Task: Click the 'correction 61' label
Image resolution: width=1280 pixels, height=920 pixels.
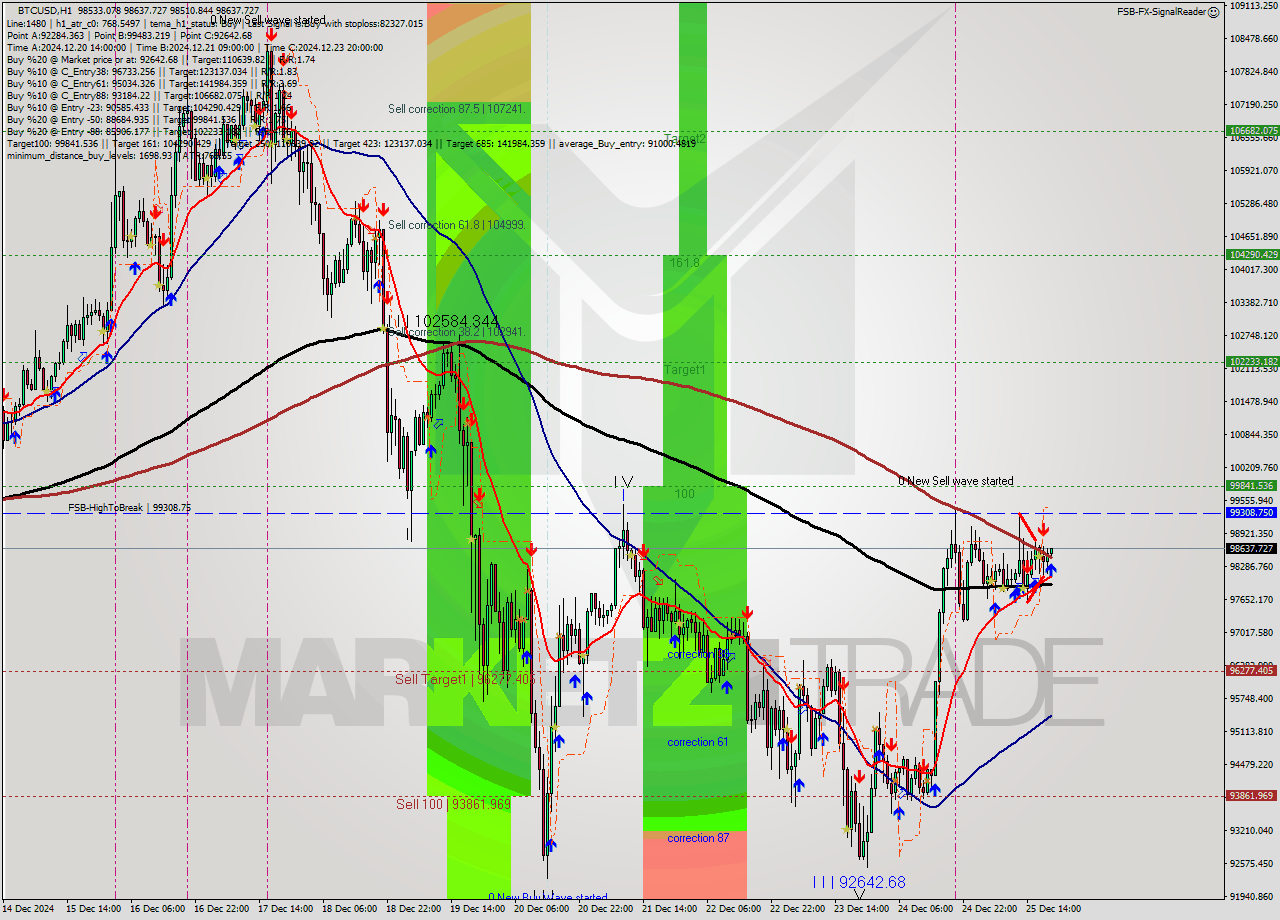Action: coord(697,742)
